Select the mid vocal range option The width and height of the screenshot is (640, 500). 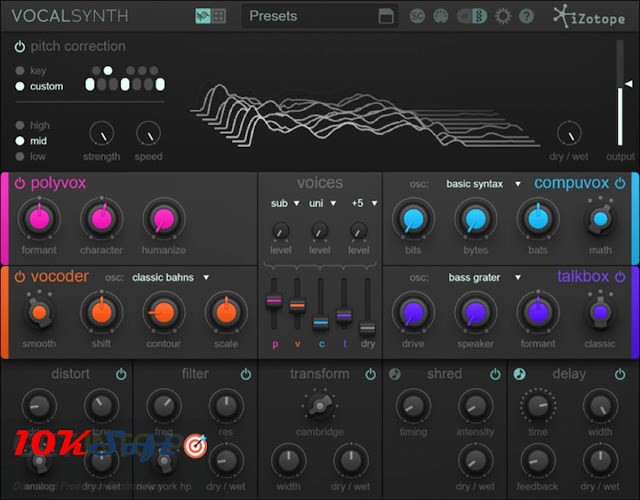point(20,141)
